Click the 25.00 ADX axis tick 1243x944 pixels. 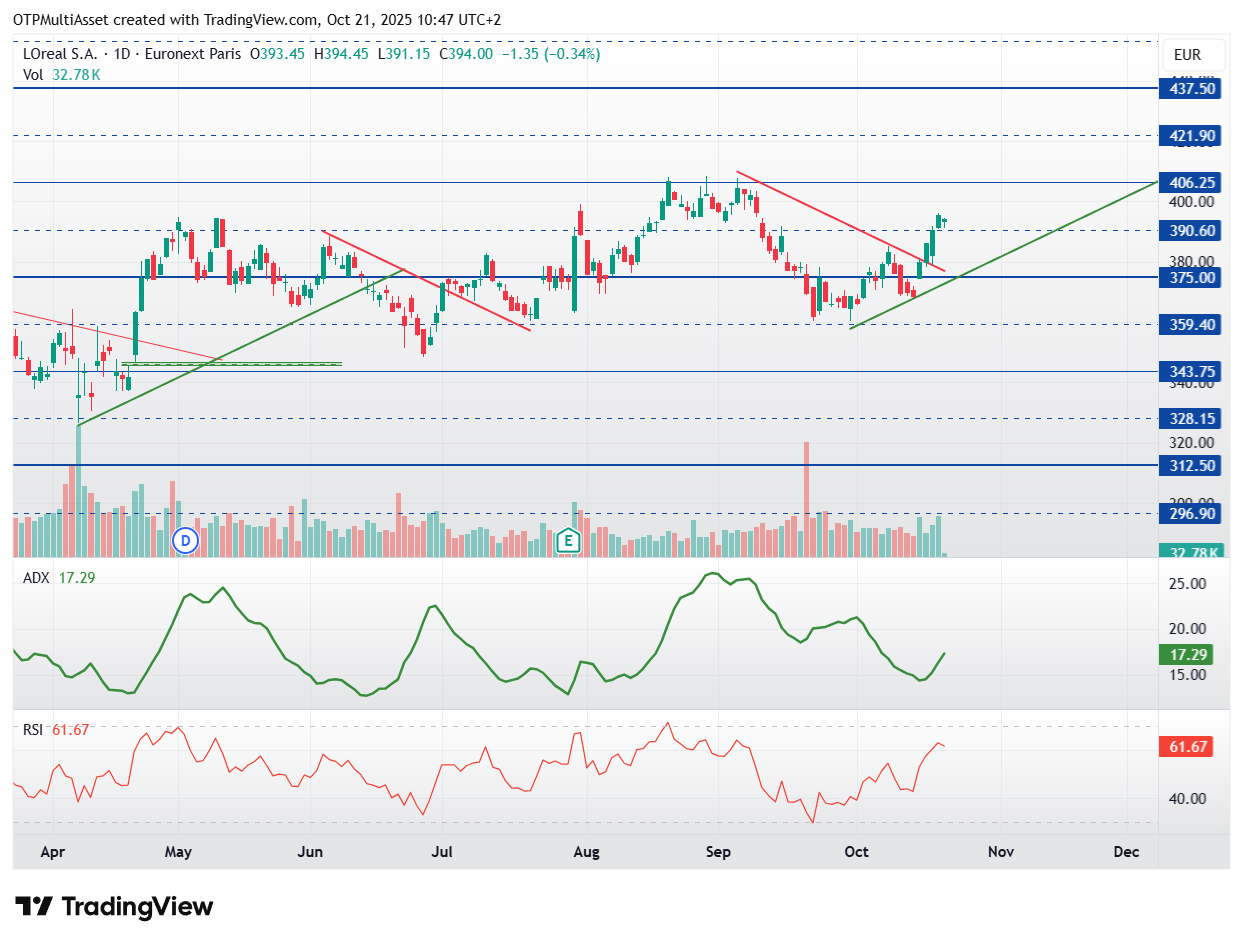[1188, 583]
